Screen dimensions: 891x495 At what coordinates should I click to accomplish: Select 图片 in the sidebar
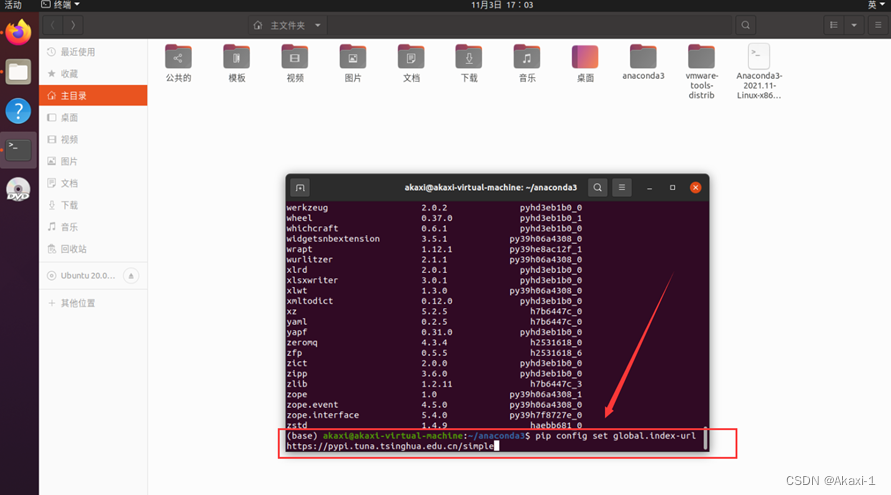pos(93,161)
